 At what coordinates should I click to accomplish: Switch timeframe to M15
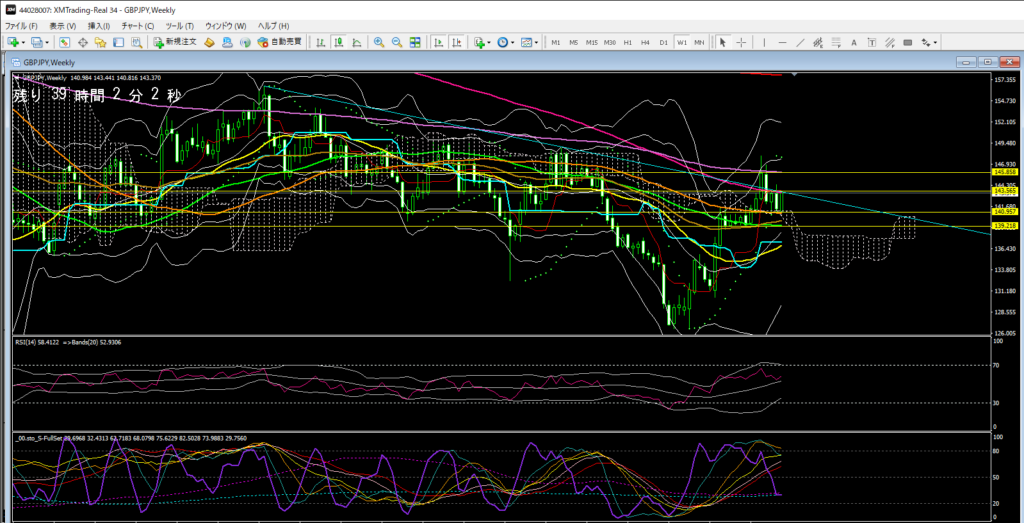click(x=592, y=42)
